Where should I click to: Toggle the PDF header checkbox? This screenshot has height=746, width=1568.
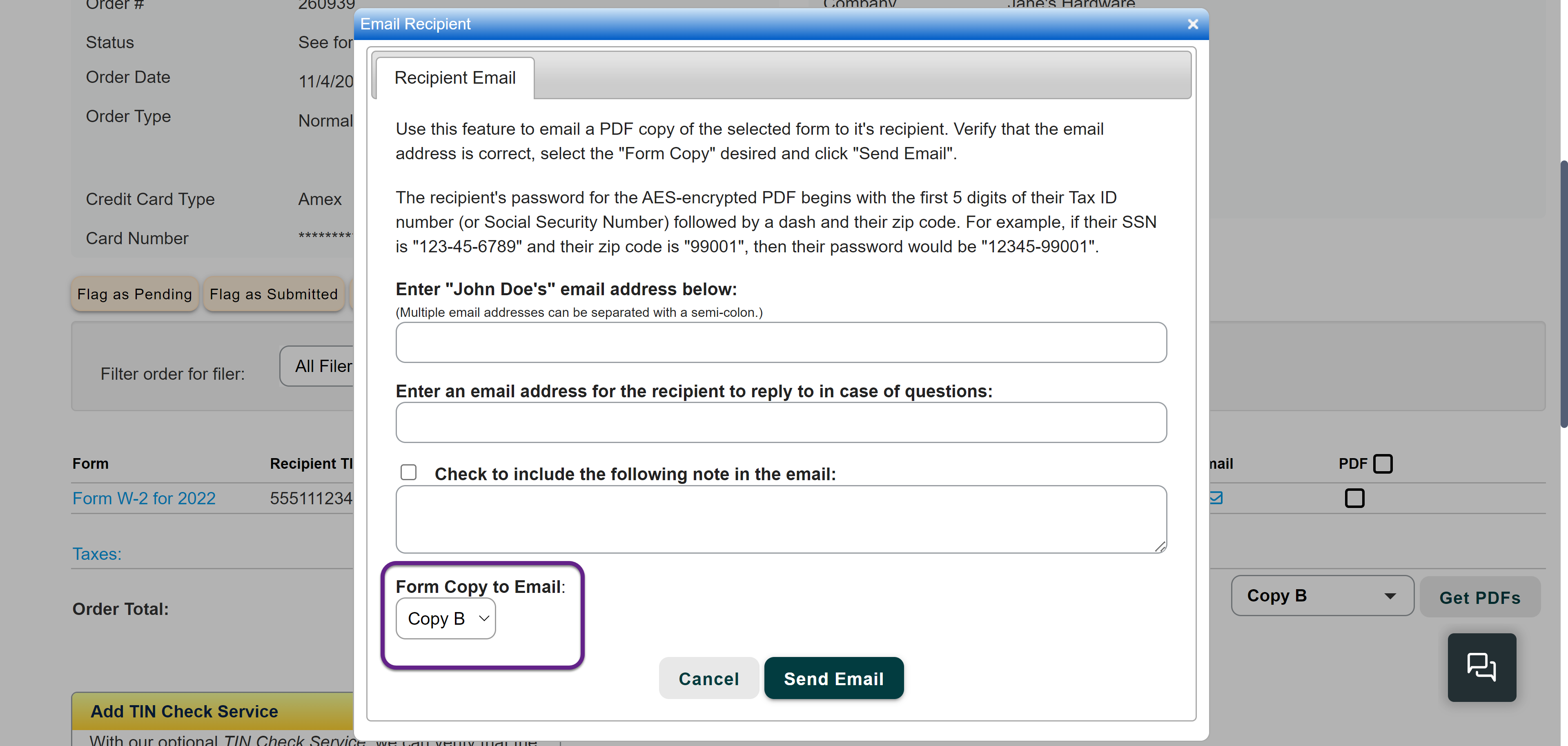click(x=1383, y=464)
